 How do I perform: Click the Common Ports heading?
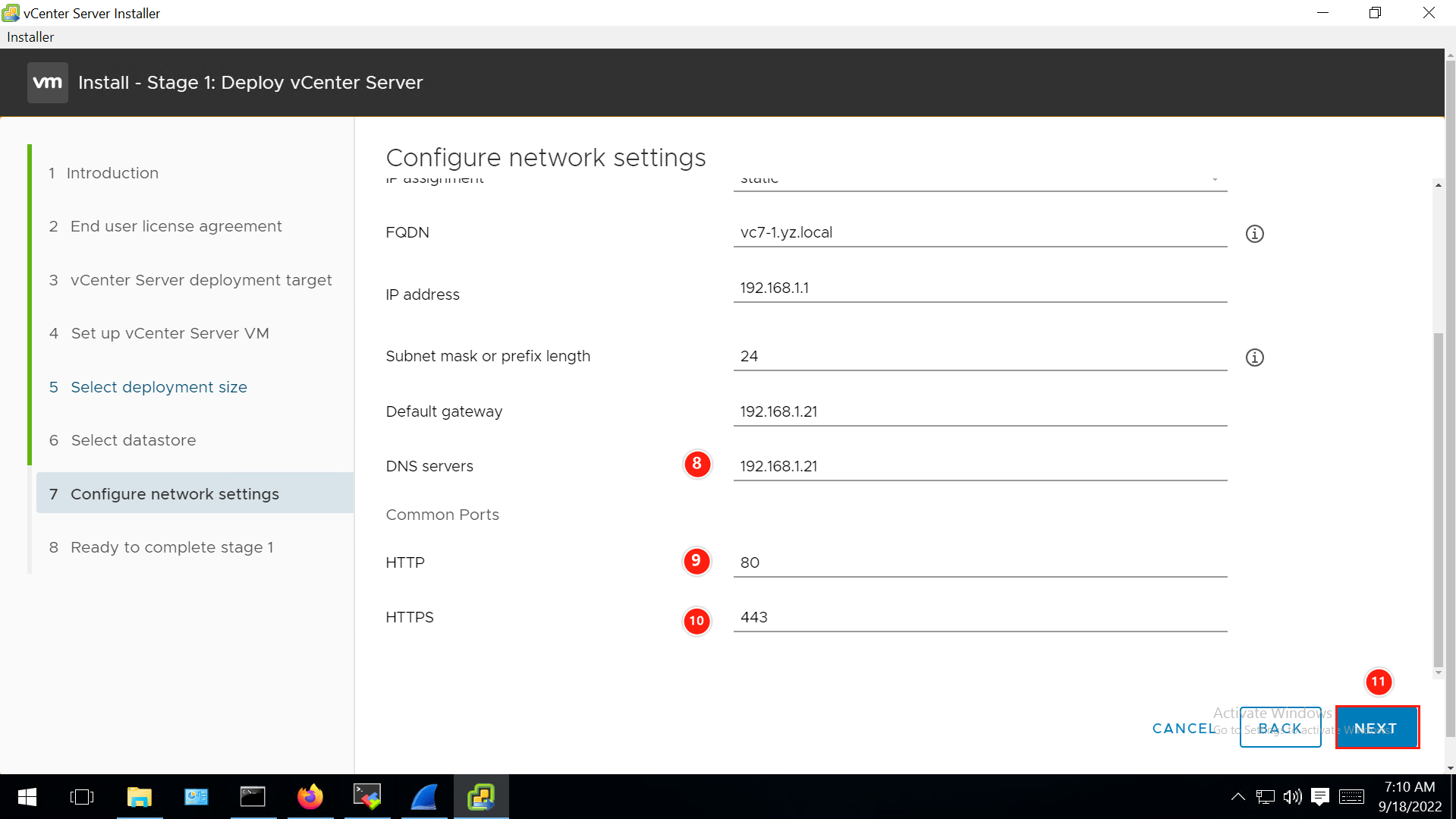(442, 515)
